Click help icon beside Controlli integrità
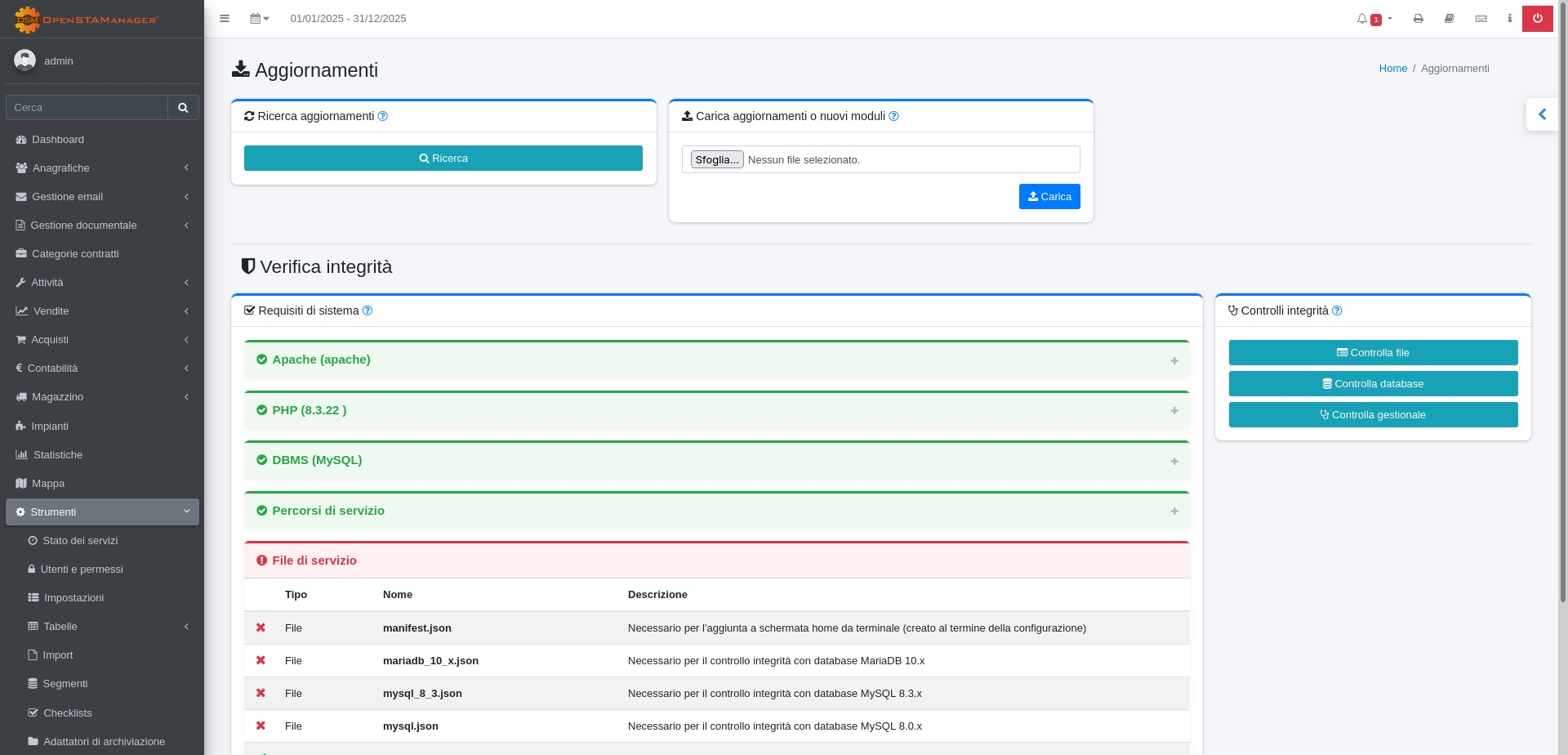The width and height of the screenshot is (1568, 755). pyautogui.click(x=1337, y=311)
